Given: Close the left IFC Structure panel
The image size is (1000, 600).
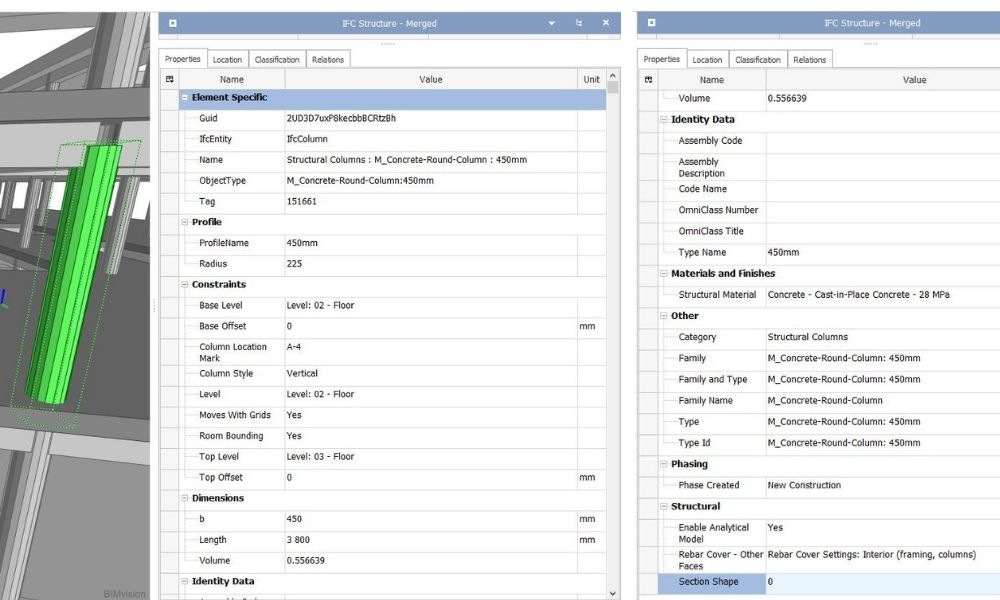Looking at the screenshot, I should (x=606, y=22).
